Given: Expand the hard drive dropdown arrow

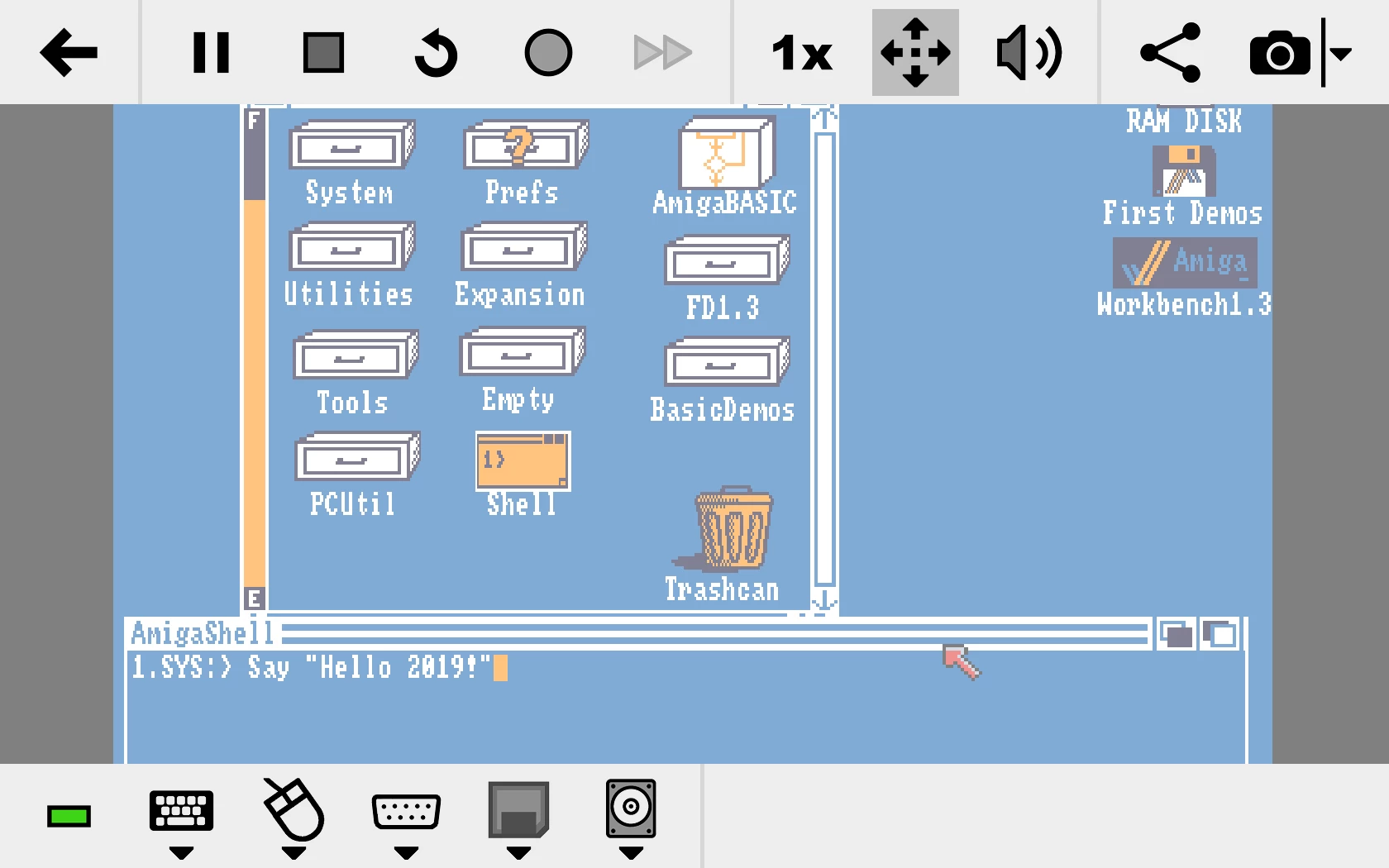Looking at the screenshot, I should (x=631, y=853).
